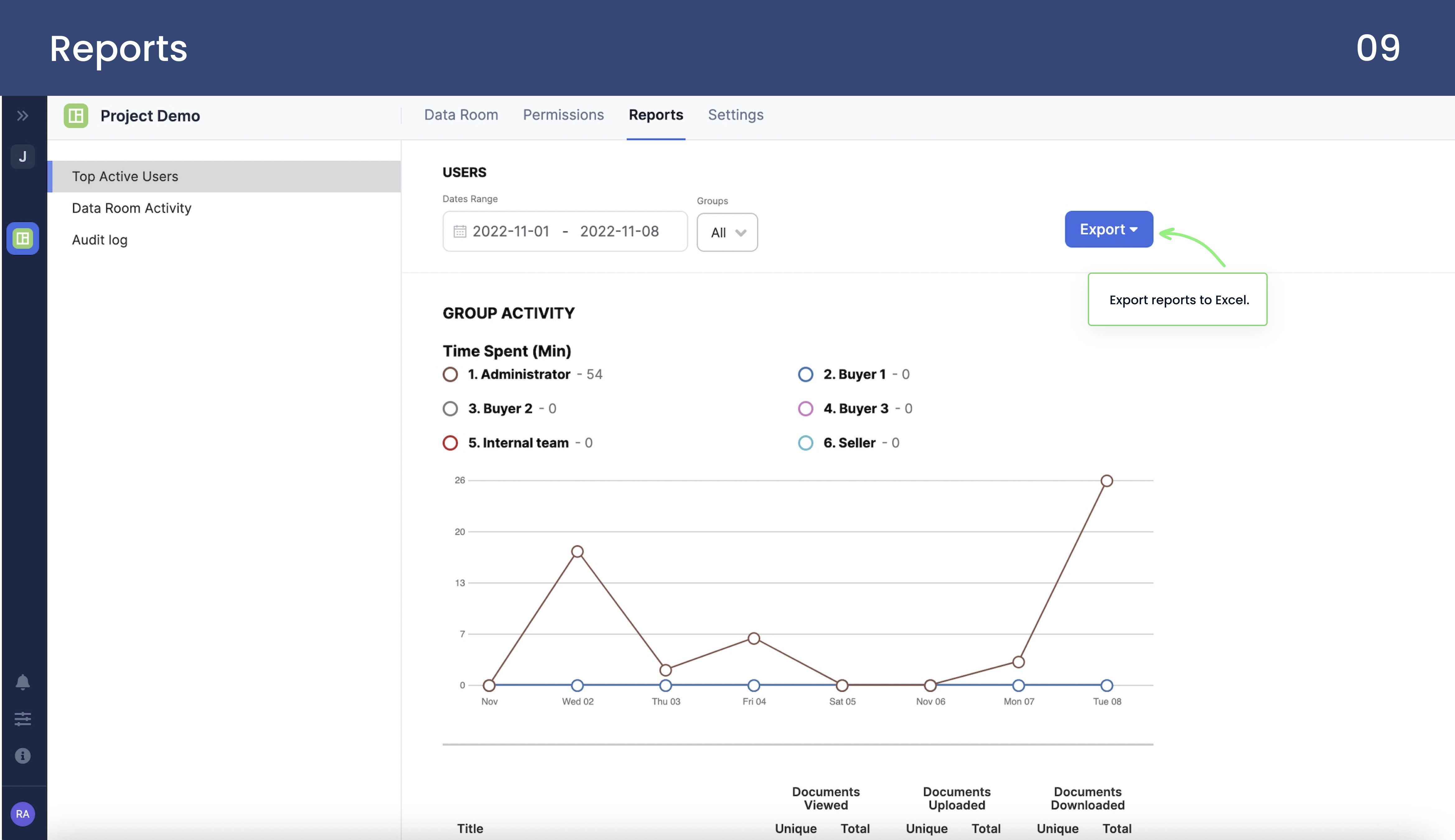Click the Administrator peak point at Tue 08

1106,481
